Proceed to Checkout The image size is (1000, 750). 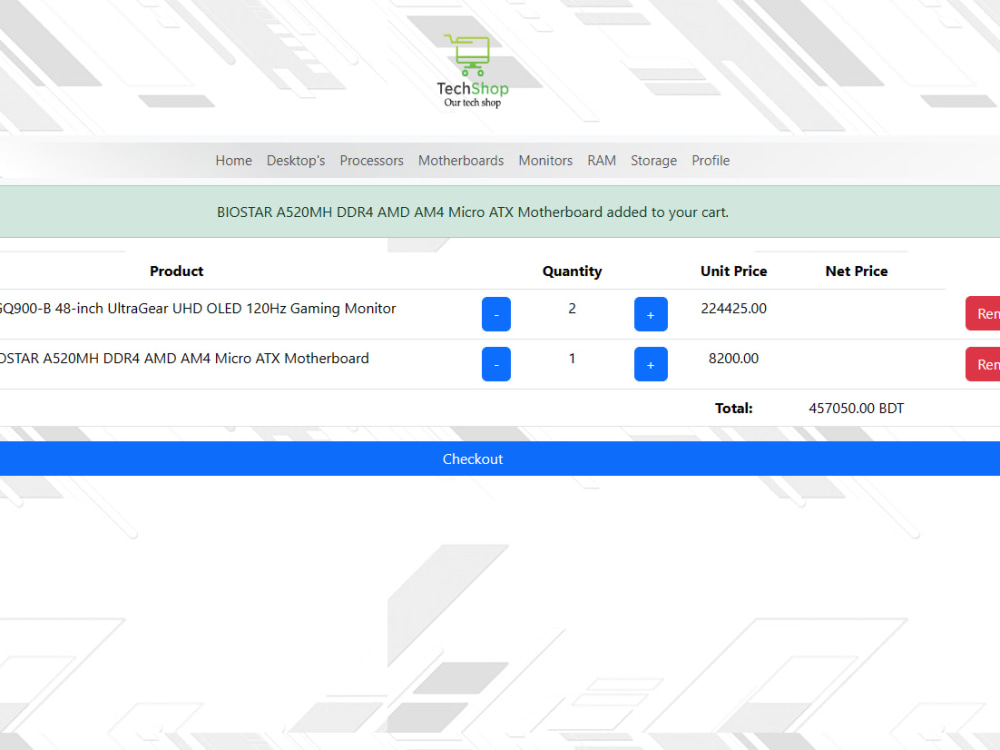[472, 458]
